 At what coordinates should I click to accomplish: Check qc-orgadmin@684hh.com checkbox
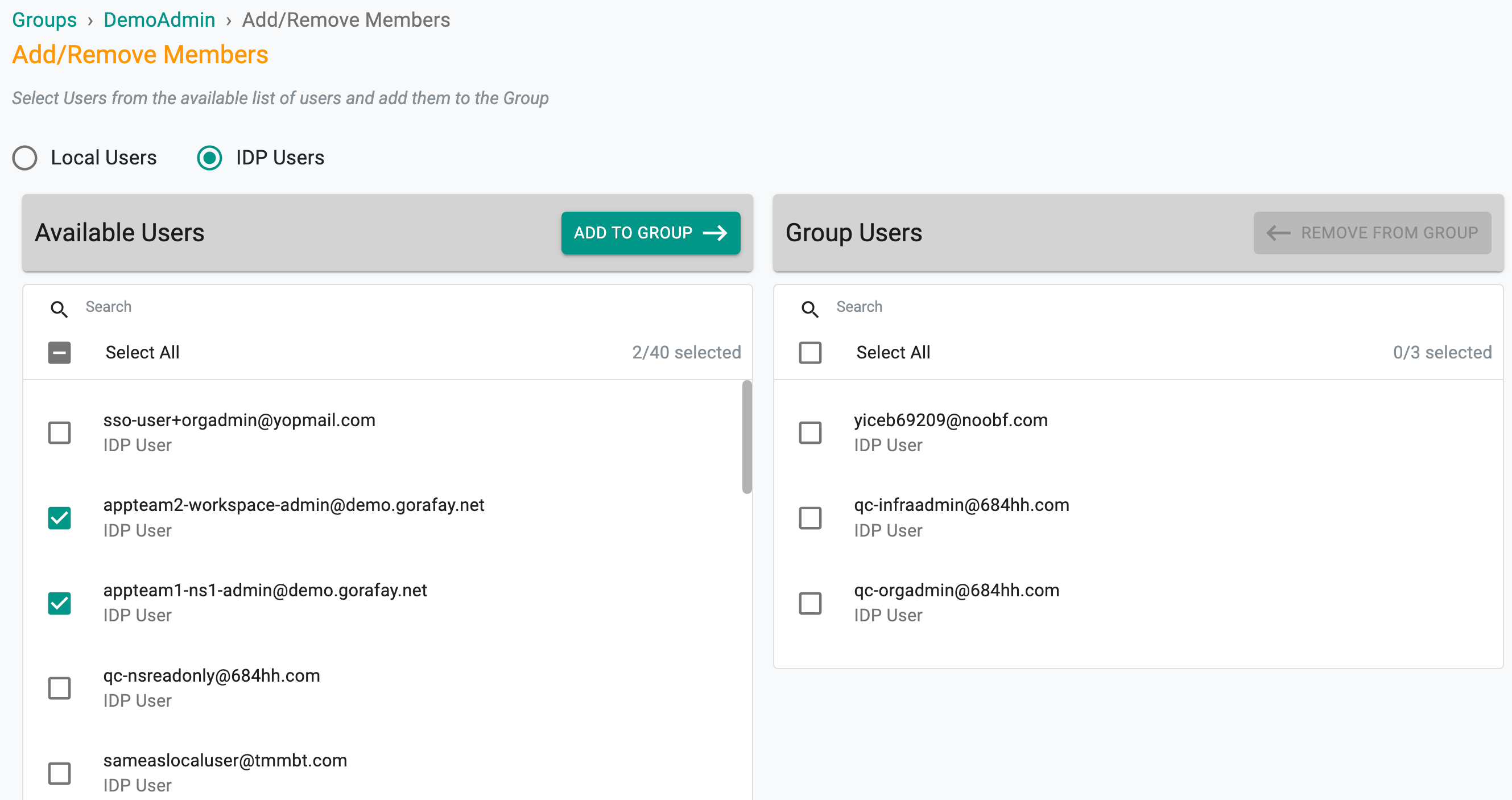(x=810, y=603)
